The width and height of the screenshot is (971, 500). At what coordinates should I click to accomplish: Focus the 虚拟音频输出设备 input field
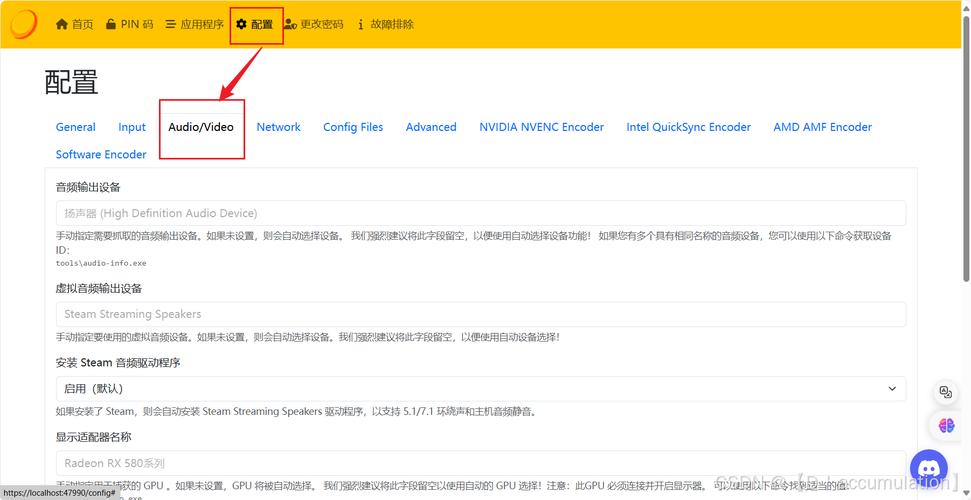(x=481, y=314)
